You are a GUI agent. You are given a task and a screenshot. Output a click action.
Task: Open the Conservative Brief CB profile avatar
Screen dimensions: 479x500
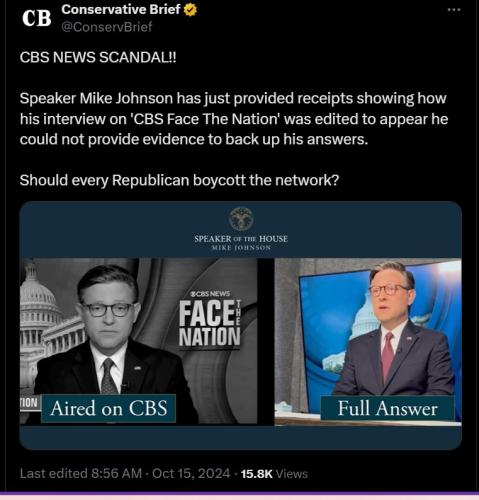tap(36, 18)
